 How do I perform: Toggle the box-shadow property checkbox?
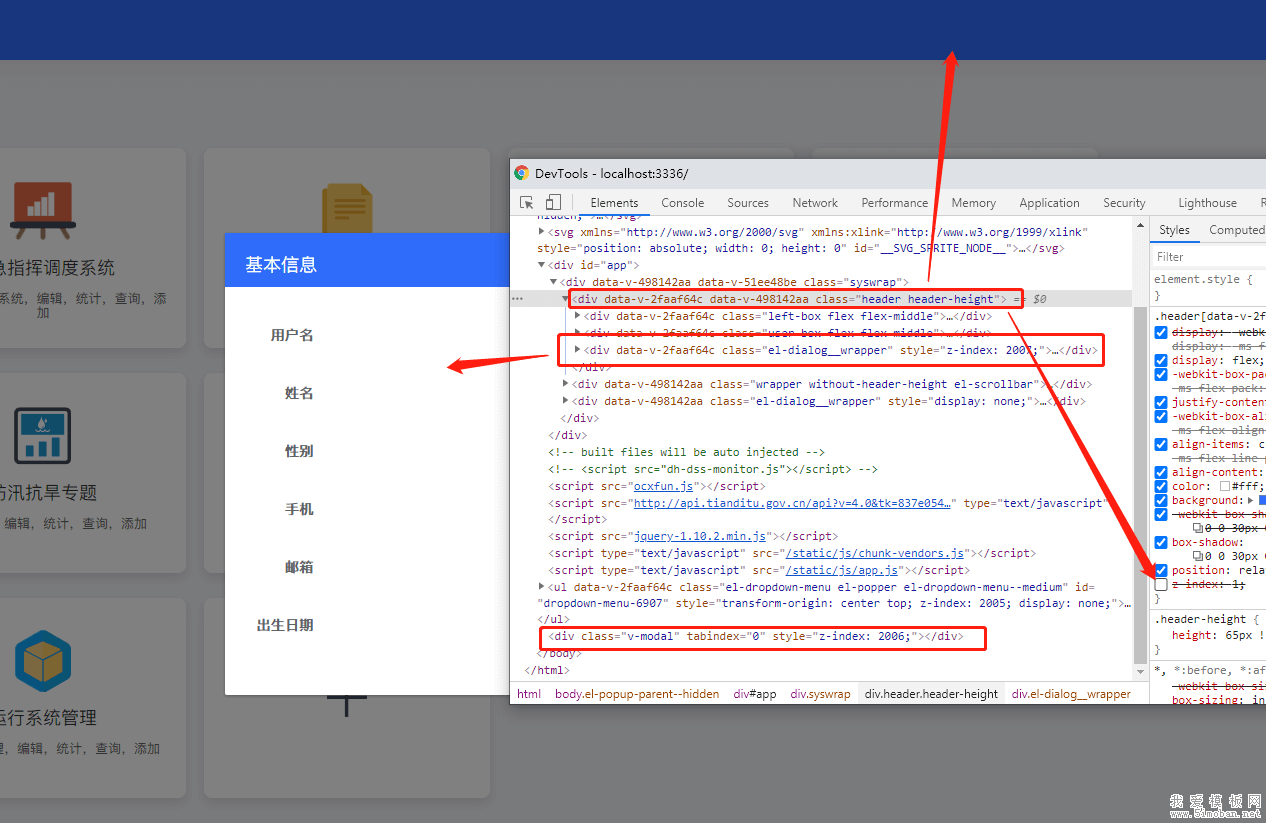tap(1161, 542)
